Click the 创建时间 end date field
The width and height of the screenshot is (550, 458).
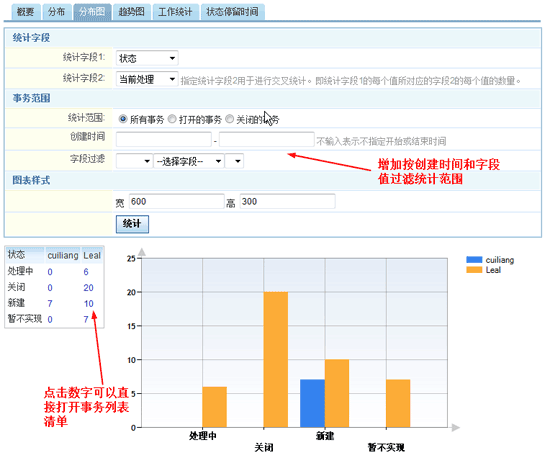(x=267, y=140)
